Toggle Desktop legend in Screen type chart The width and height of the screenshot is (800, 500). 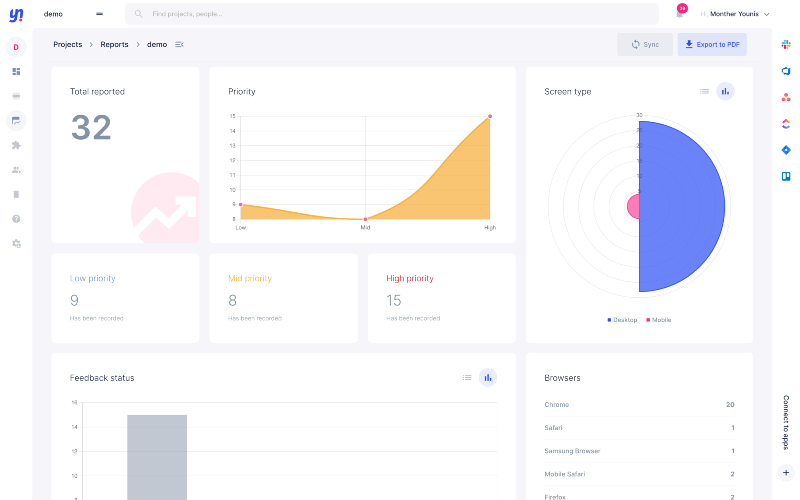622,320
